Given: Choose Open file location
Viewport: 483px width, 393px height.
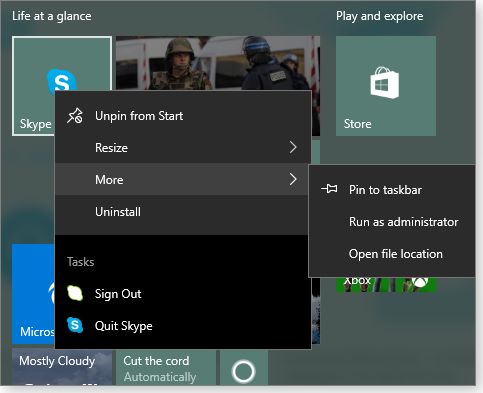Looking at the screenshot, I should coord(392,254).
